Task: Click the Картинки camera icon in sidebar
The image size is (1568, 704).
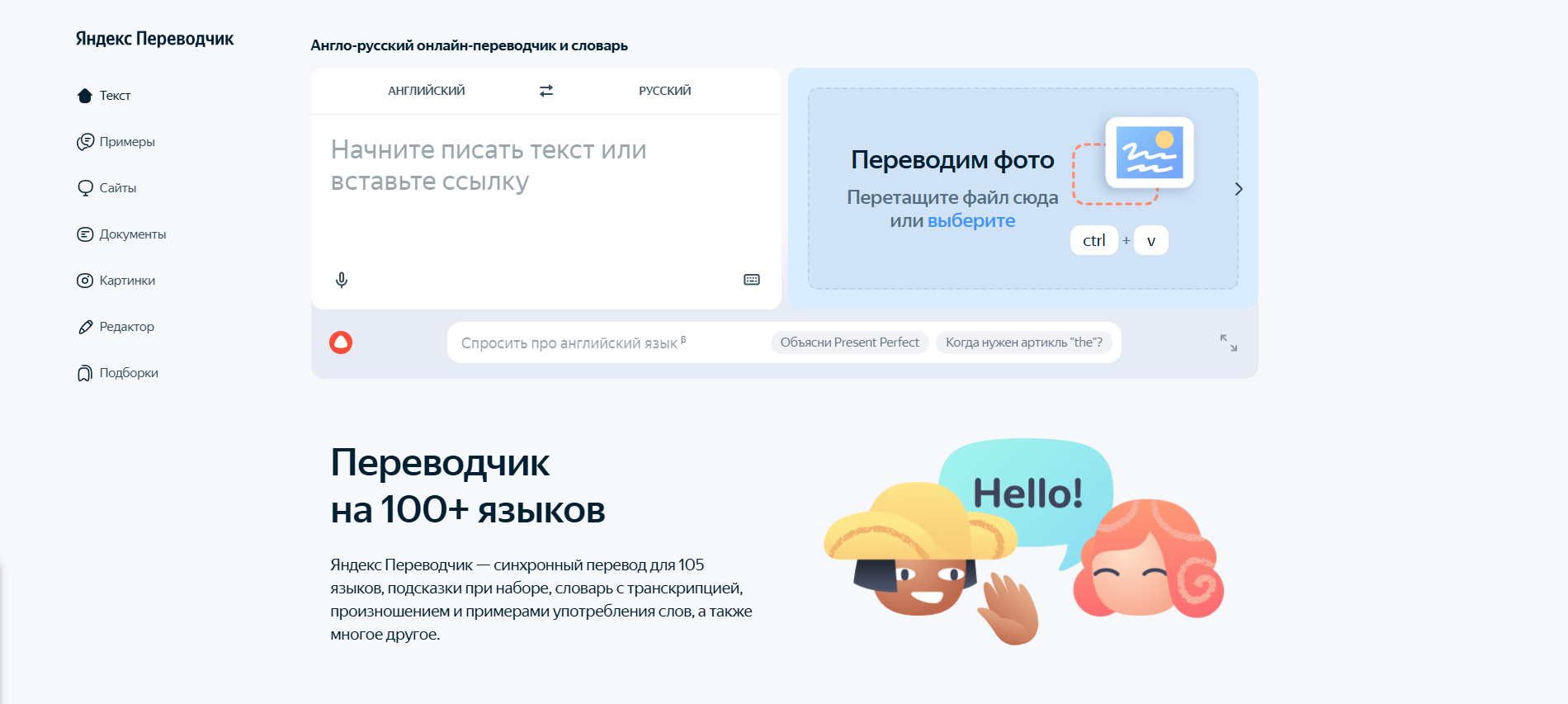Action: (x=85, y=281)
